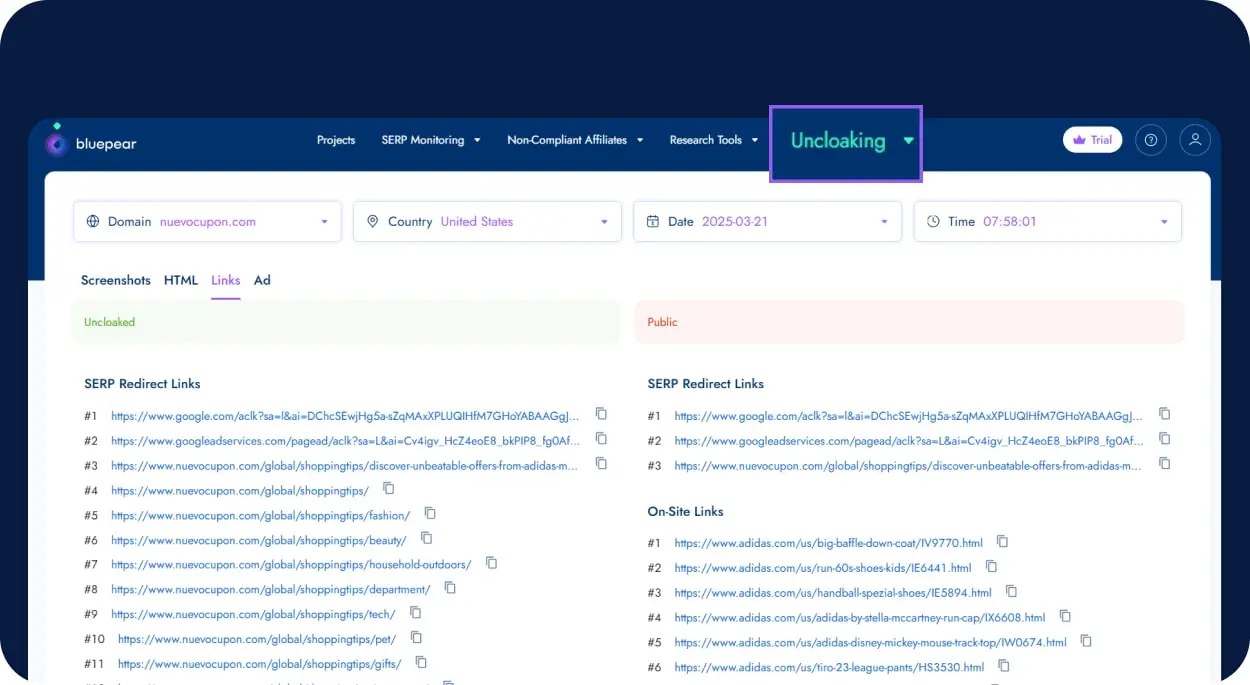Copy Uncloaked SERP redirect link #1
The width and height of the screenshot is (1250, 685).
coord(601,414)
